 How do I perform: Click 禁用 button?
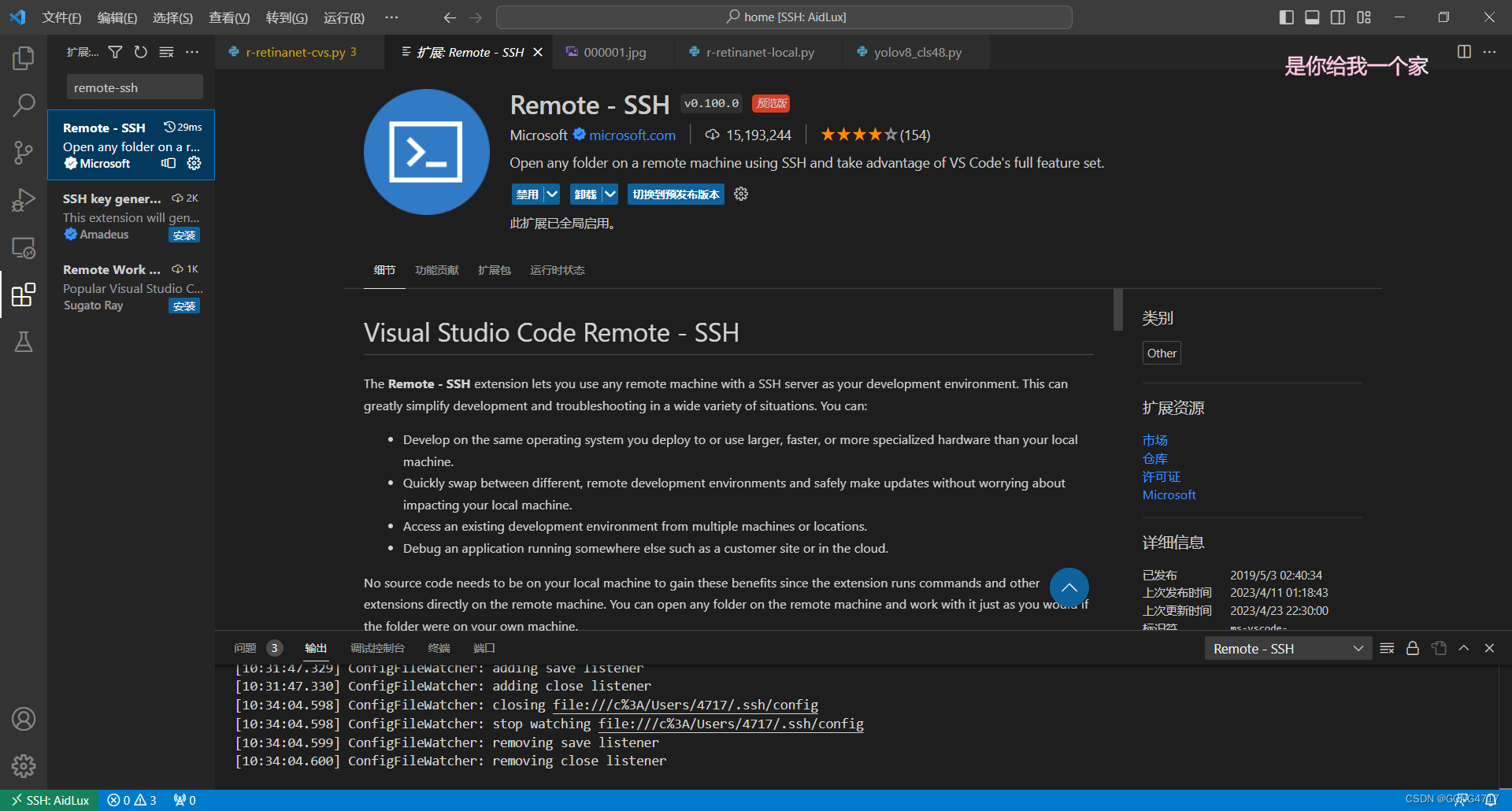pyautogui.click(x=528, y=194)
